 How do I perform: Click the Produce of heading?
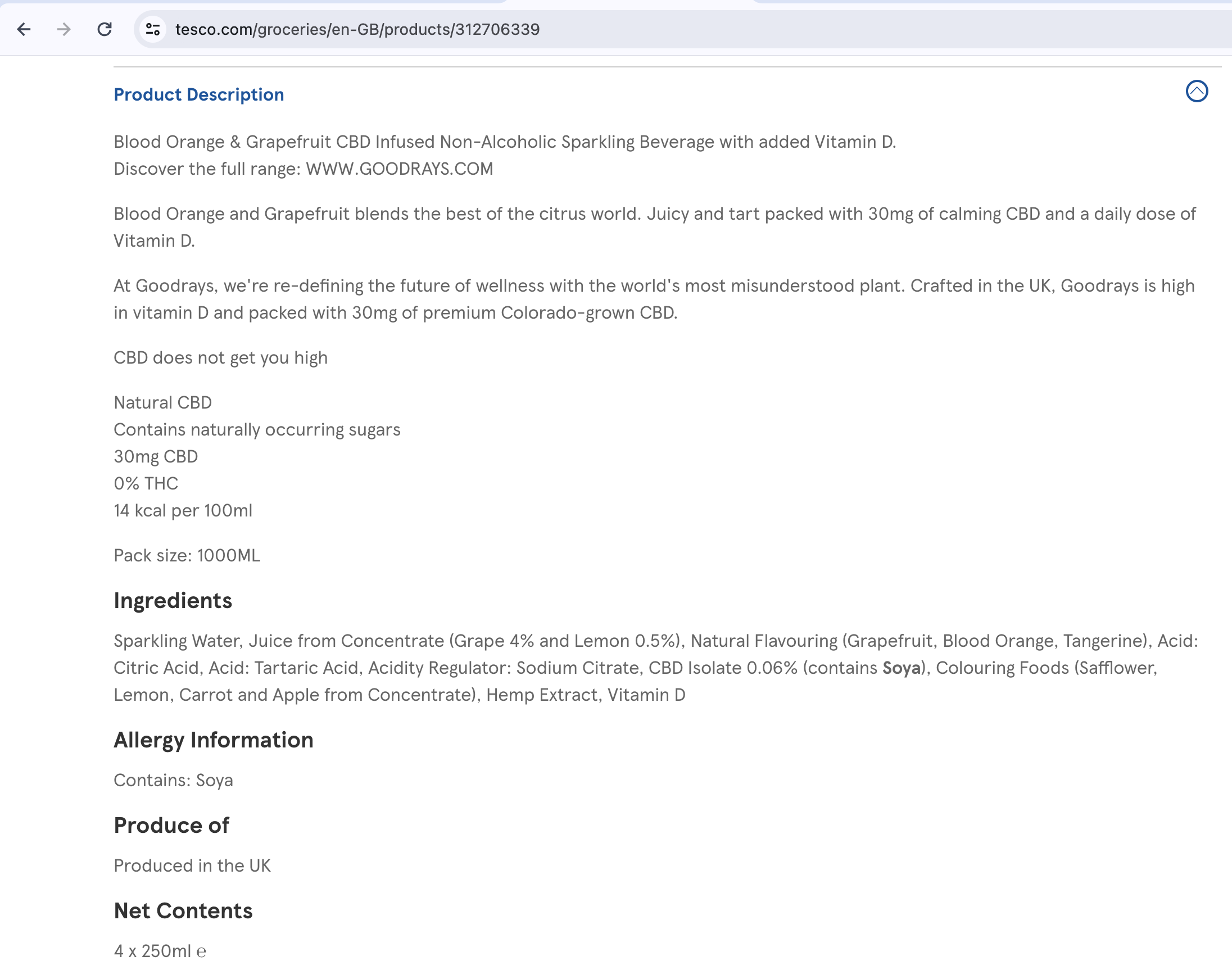point(171,825)
